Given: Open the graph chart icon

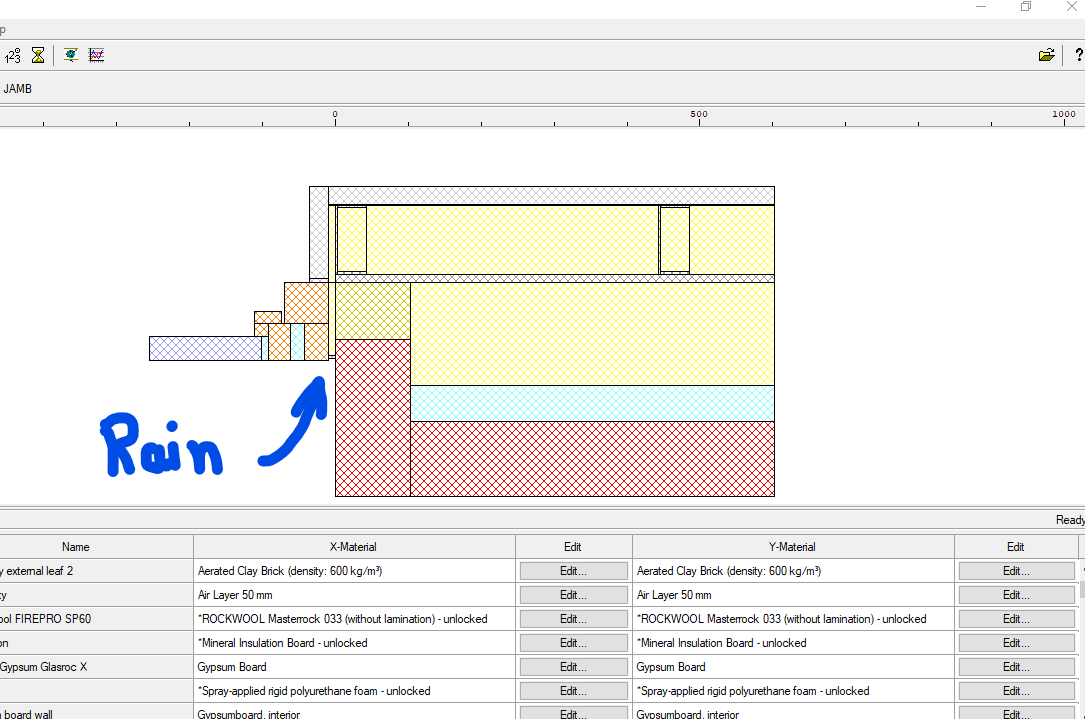Looking at the screenshot, I should click(x=96, y=55).
